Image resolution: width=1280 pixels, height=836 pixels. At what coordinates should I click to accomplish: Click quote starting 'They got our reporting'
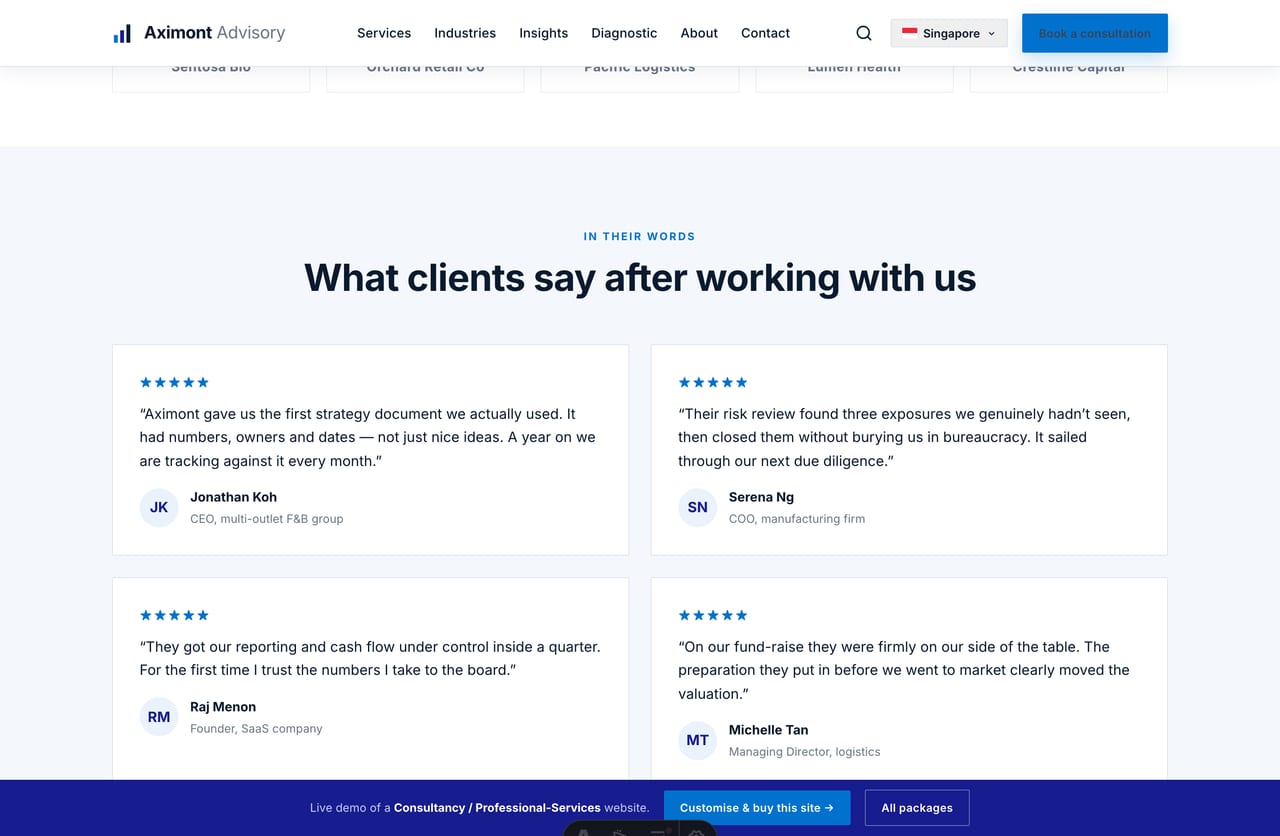[370, 658]
